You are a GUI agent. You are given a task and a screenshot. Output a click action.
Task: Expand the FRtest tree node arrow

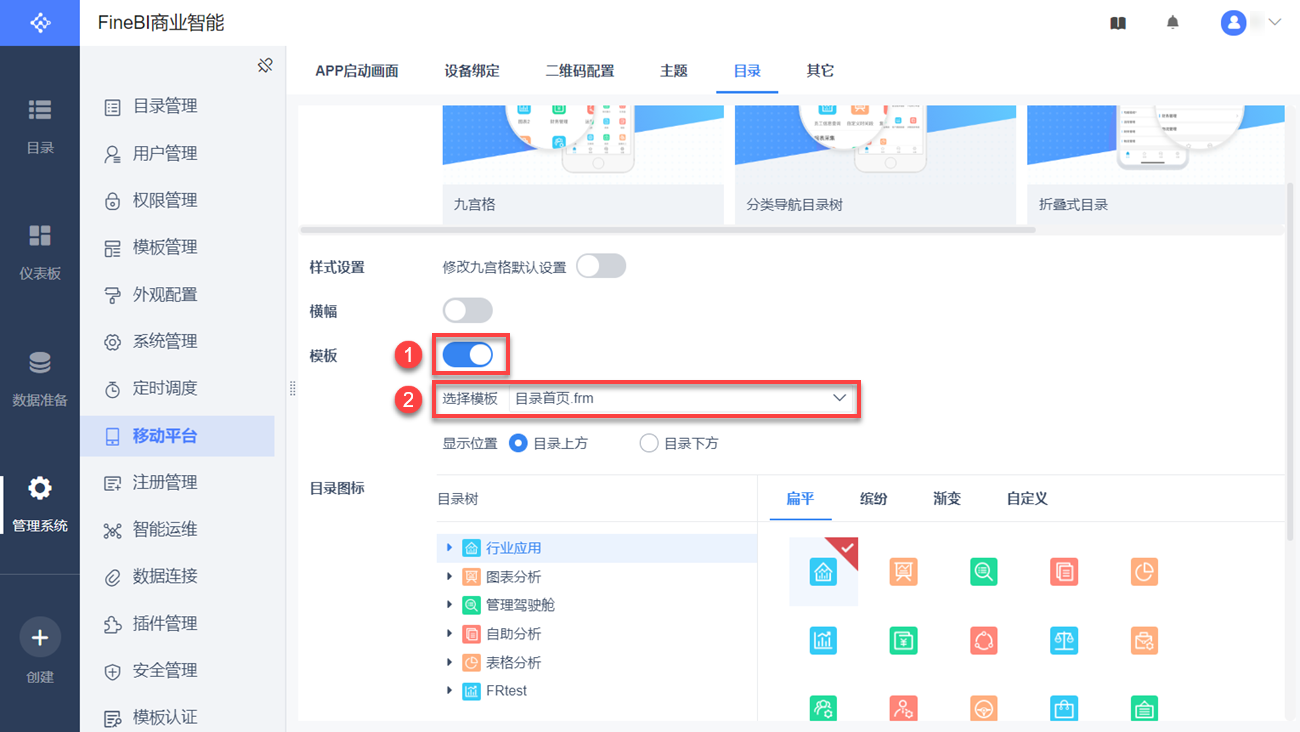(450, 690)
